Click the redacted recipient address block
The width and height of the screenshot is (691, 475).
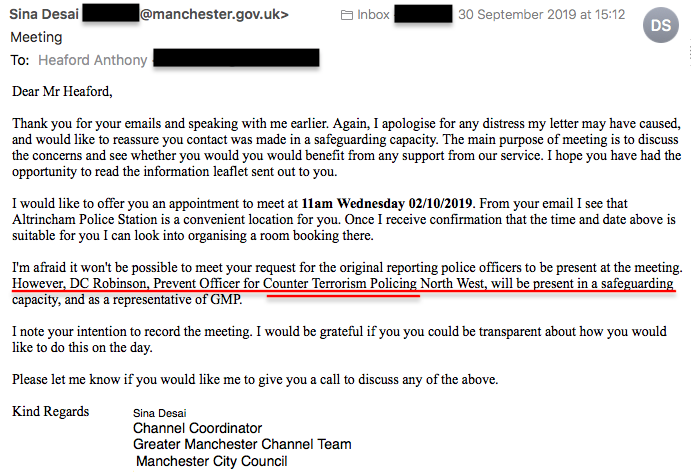(x=236, y=58)
